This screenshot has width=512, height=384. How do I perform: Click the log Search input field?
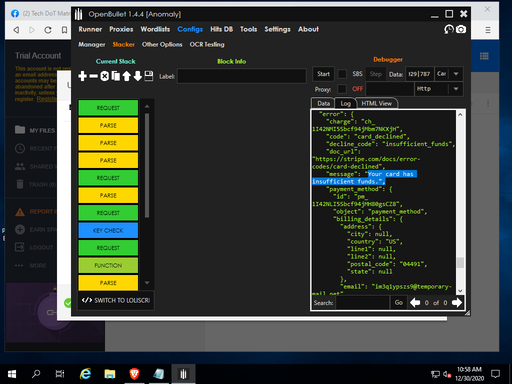[x=362, y=303]
